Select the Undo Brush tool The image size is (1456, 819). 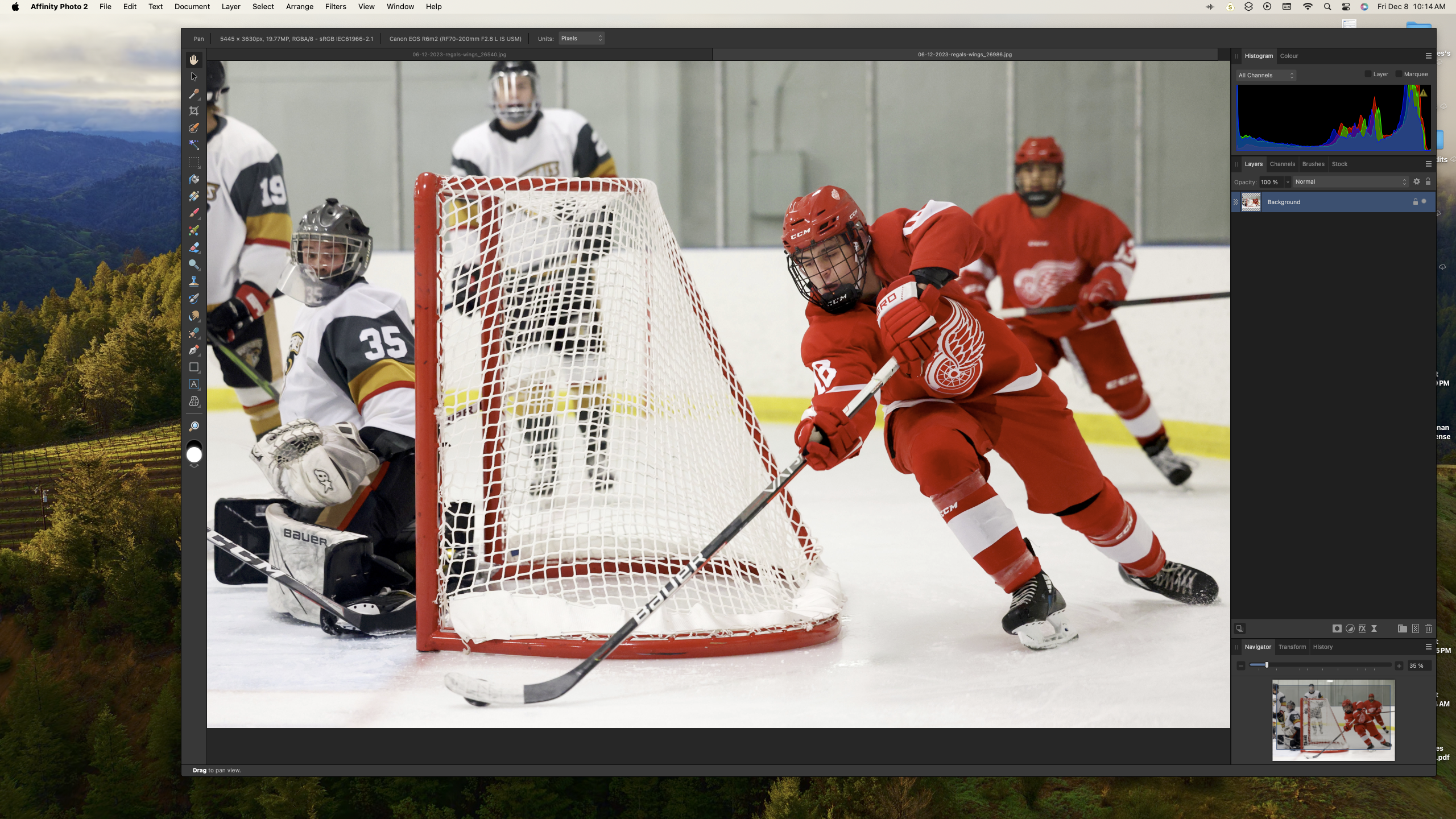194,299
